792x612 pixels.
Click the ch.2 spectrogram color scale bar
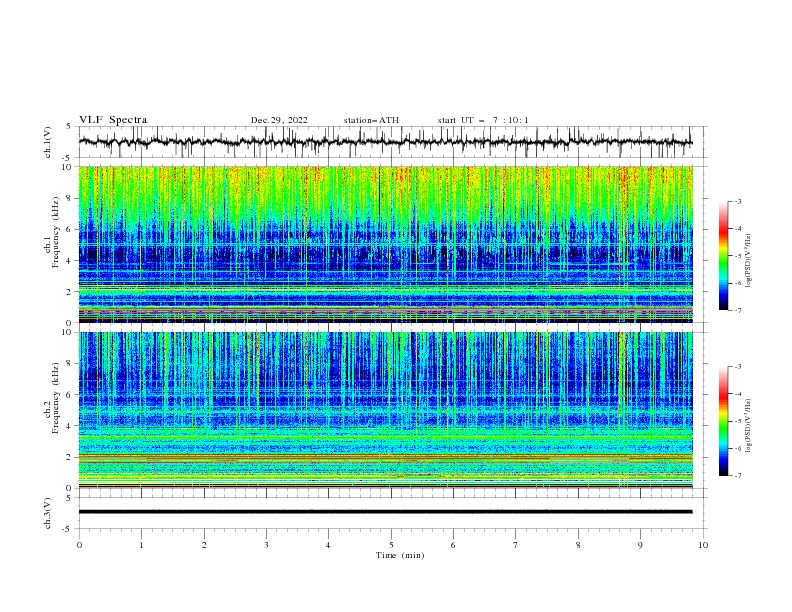724,421
